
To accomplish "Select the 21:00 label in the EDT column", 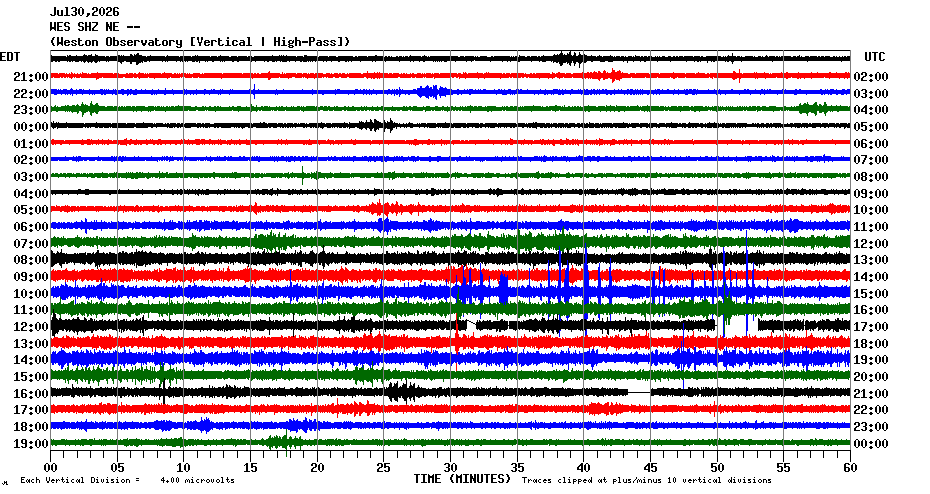I will (31, 77).
